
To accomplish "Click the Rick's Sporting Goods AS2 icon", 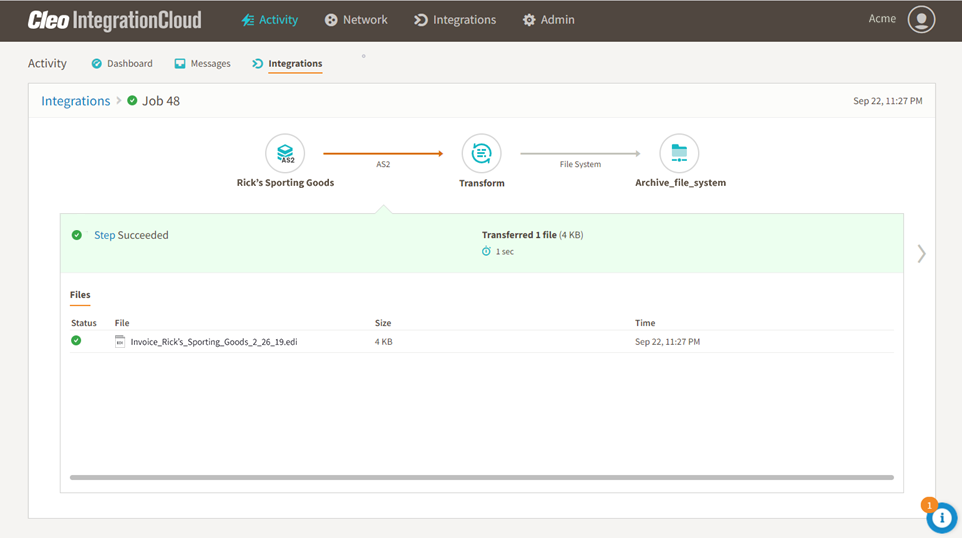I will pos(285,154).
